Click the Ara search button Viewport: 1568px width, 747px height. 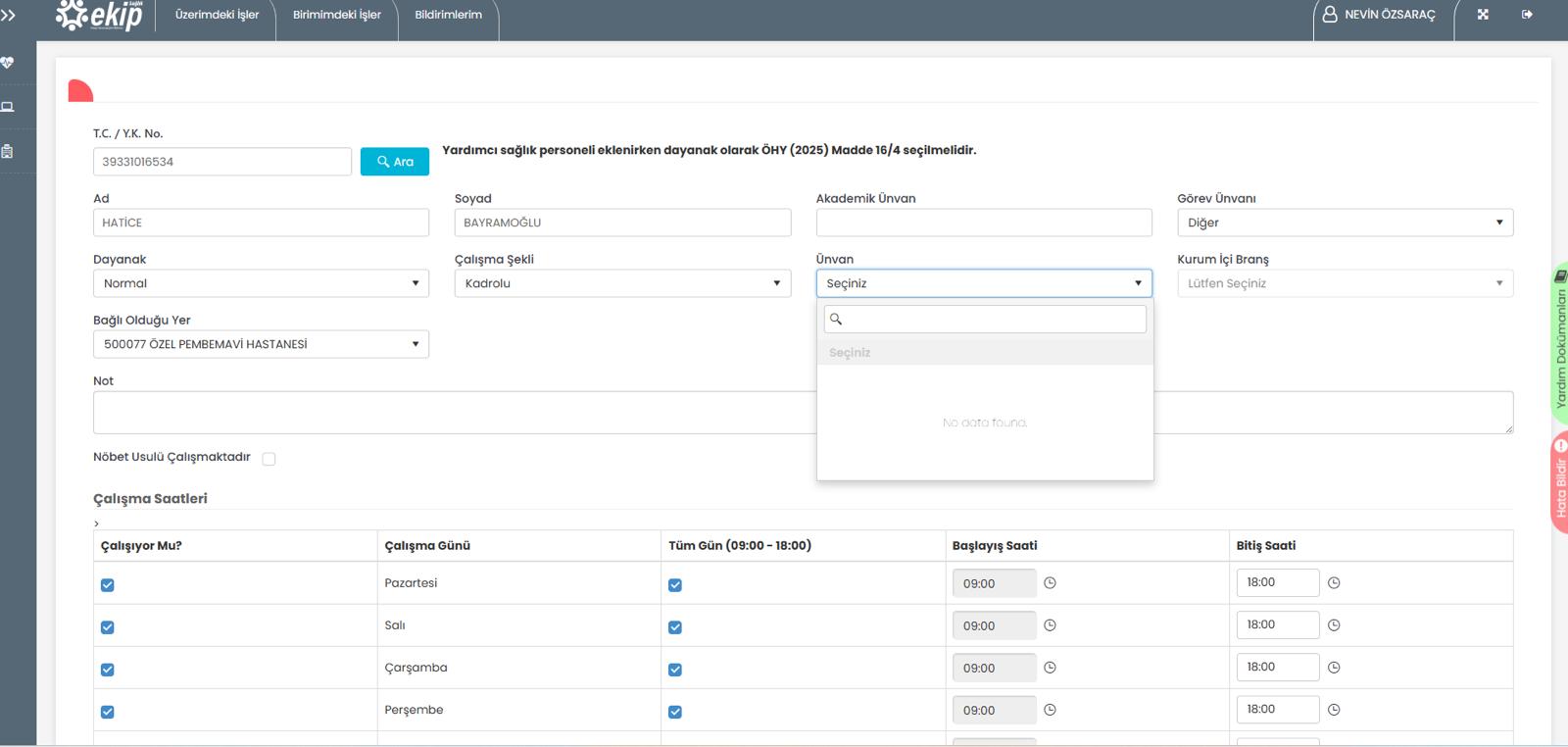click(x=395, y=162)
